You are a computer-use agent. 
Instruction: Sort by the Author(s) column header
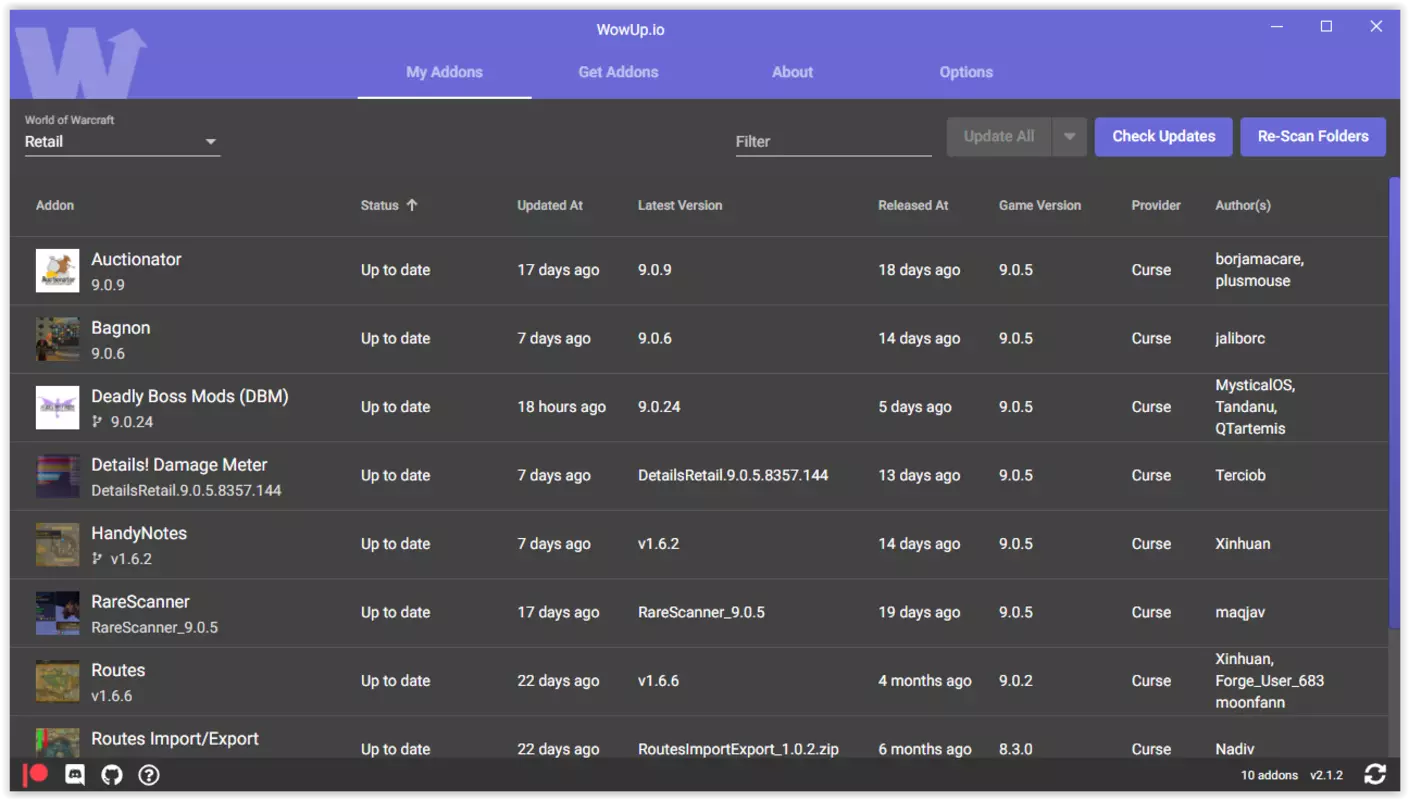[x=1243, y=205]
